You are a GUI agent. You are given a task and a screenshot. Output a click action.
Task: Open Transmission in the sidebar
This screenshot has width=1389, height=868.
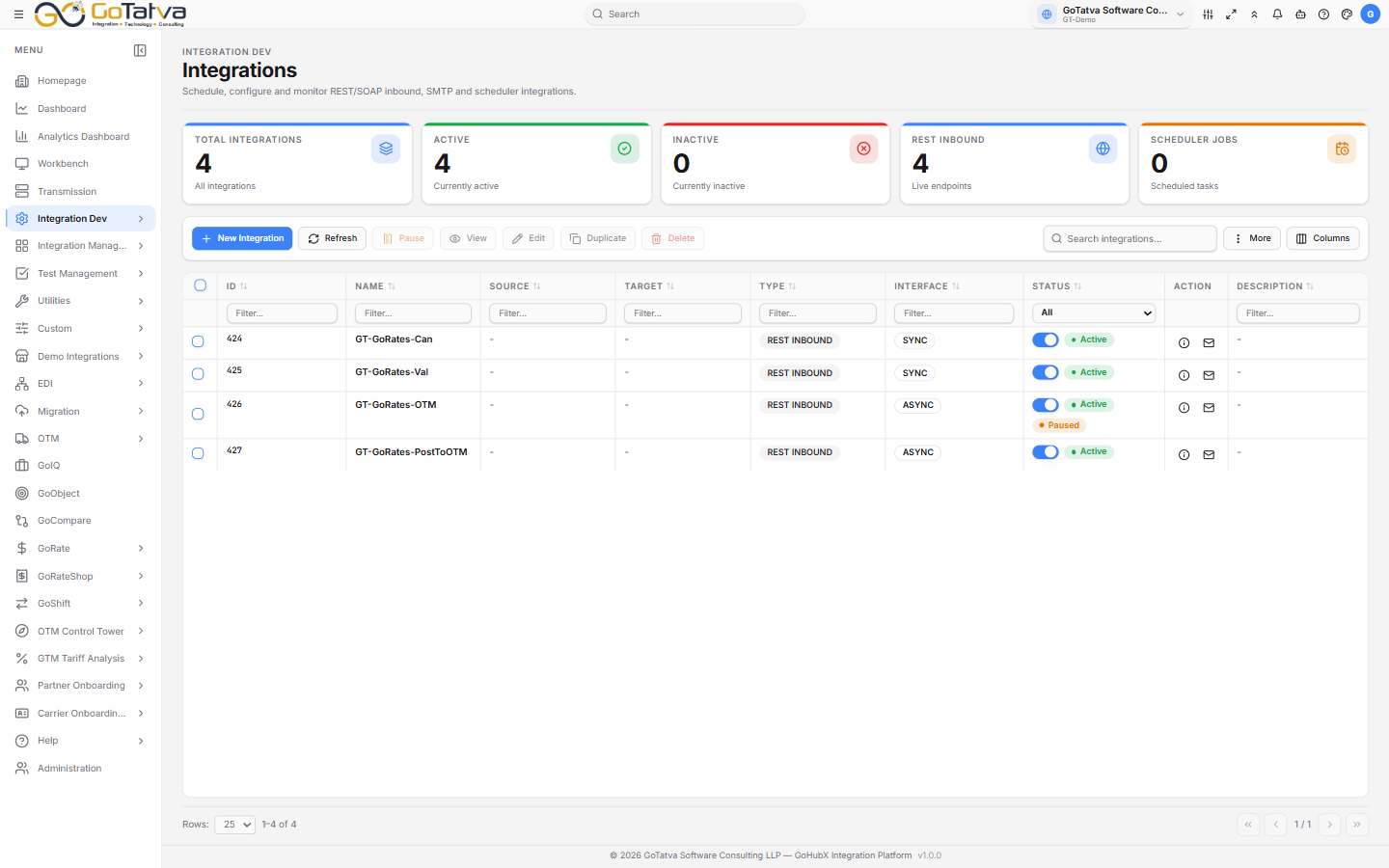[x=81, y=192]
